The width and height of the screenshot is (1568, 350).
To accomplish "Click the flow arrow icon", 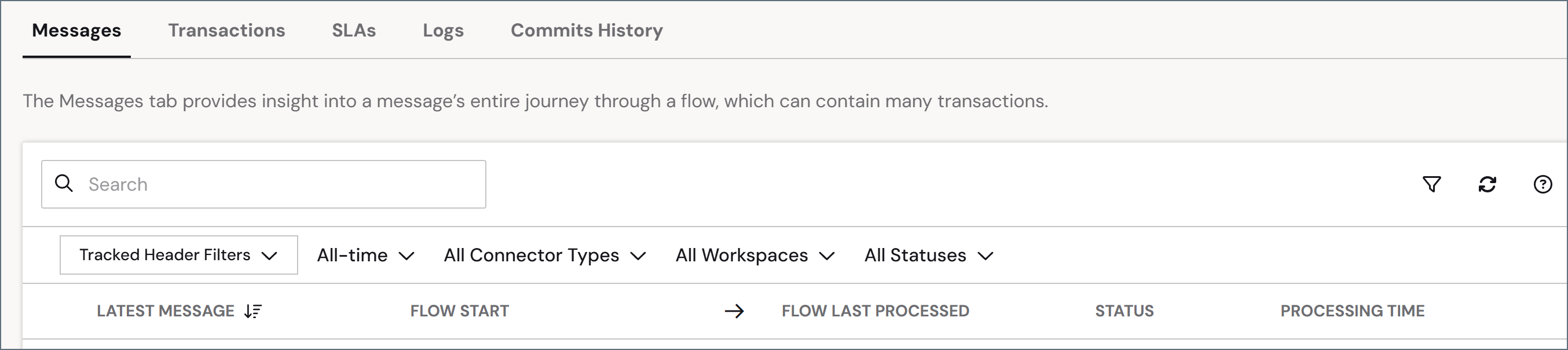I will coord(734,311).
